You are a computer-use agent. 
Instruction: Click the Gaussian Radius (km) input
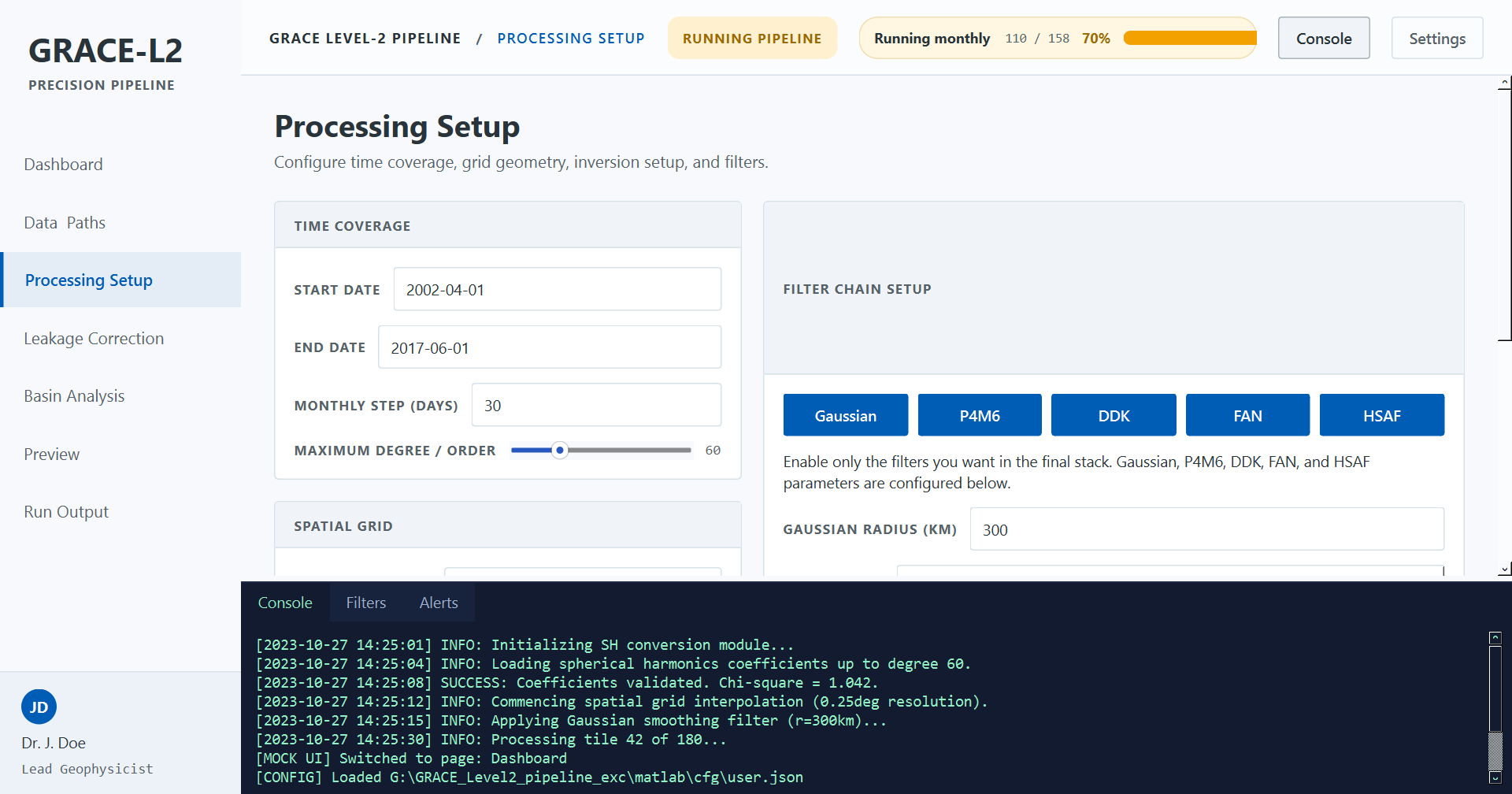click(1207, 529)
